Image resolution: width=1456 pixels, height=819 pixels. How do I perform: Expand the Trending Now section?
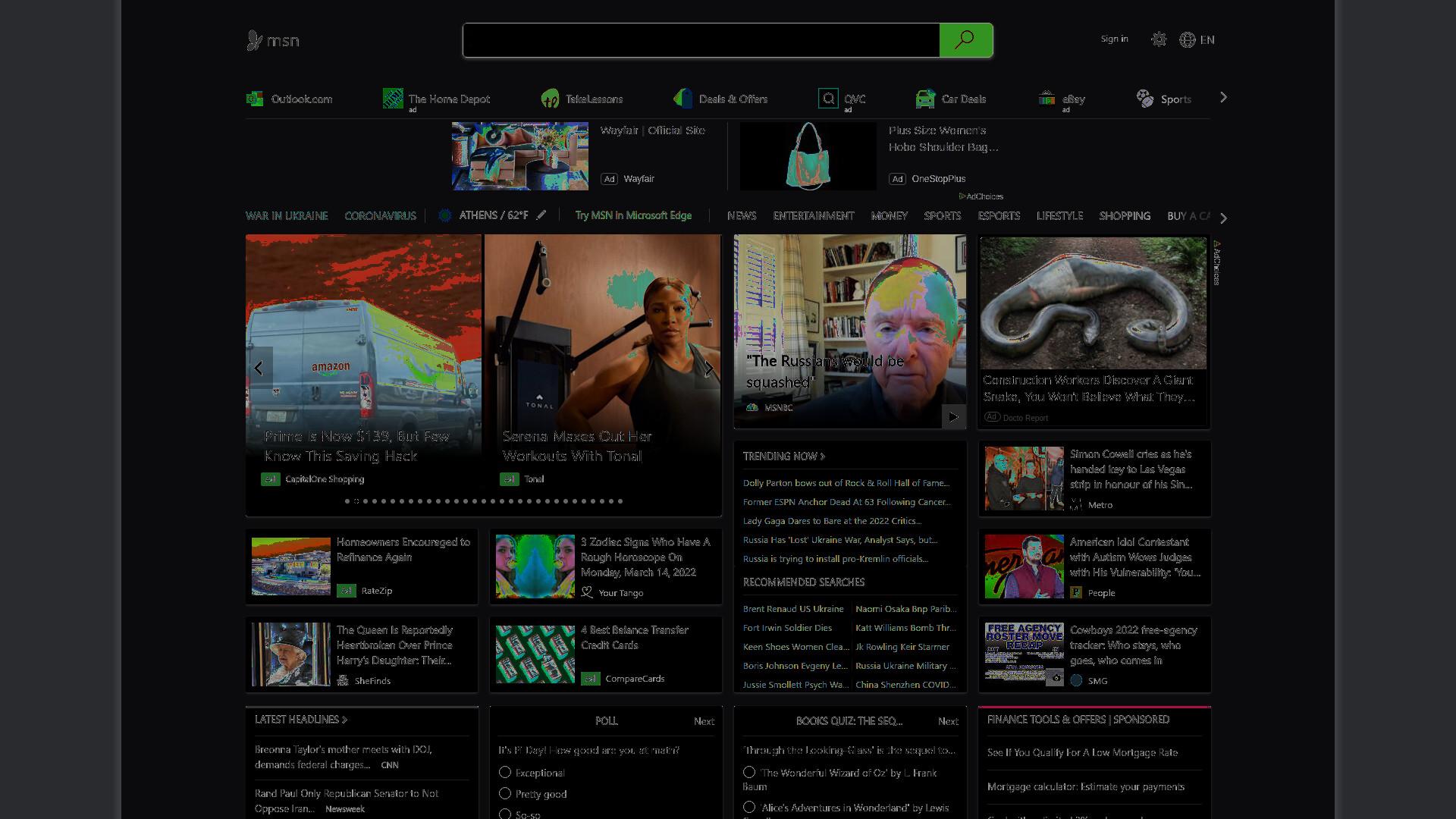[784, 456]
